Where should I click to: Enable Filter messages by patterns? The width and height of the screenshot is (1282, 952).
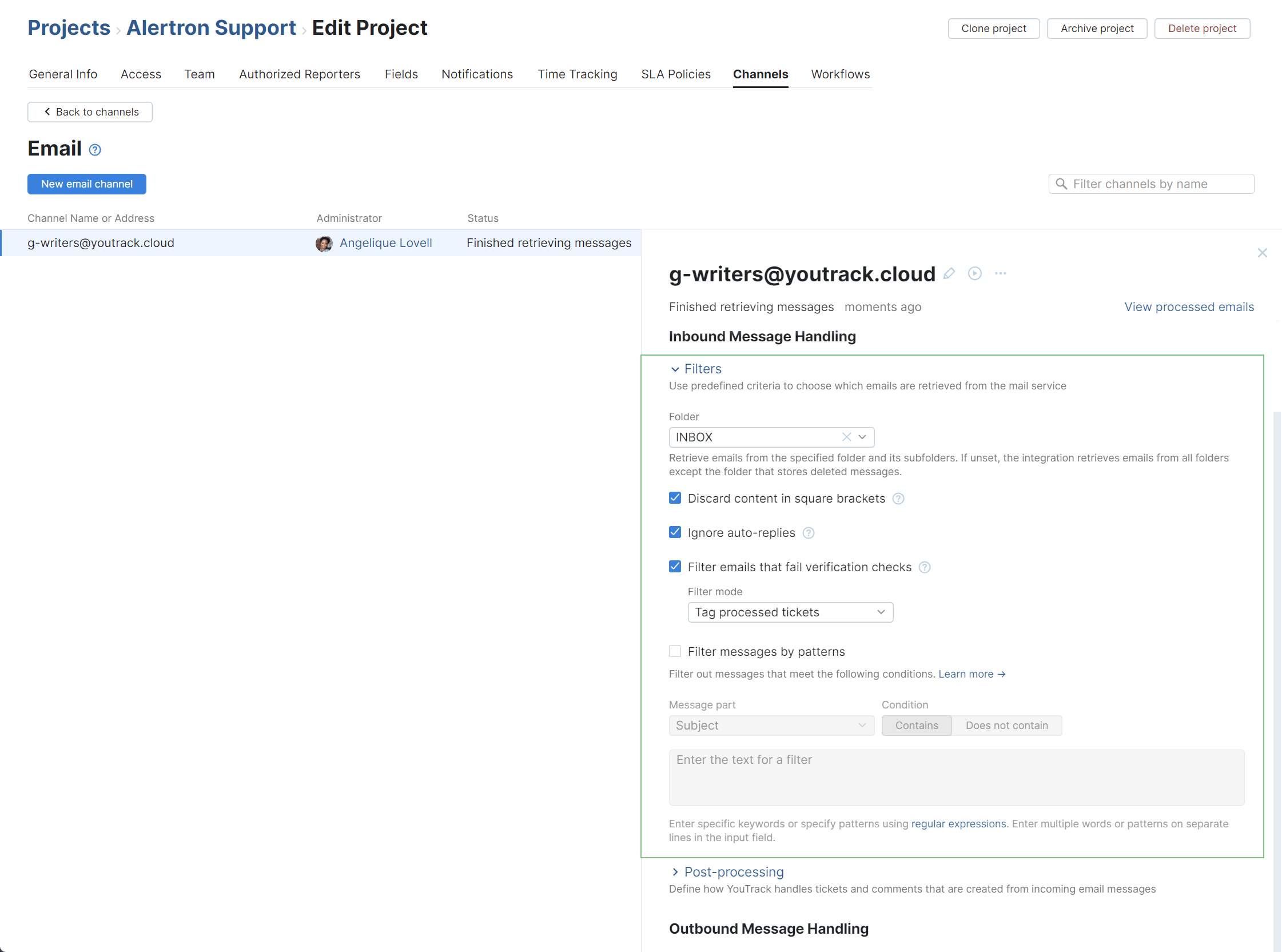[x=675, y=651]
